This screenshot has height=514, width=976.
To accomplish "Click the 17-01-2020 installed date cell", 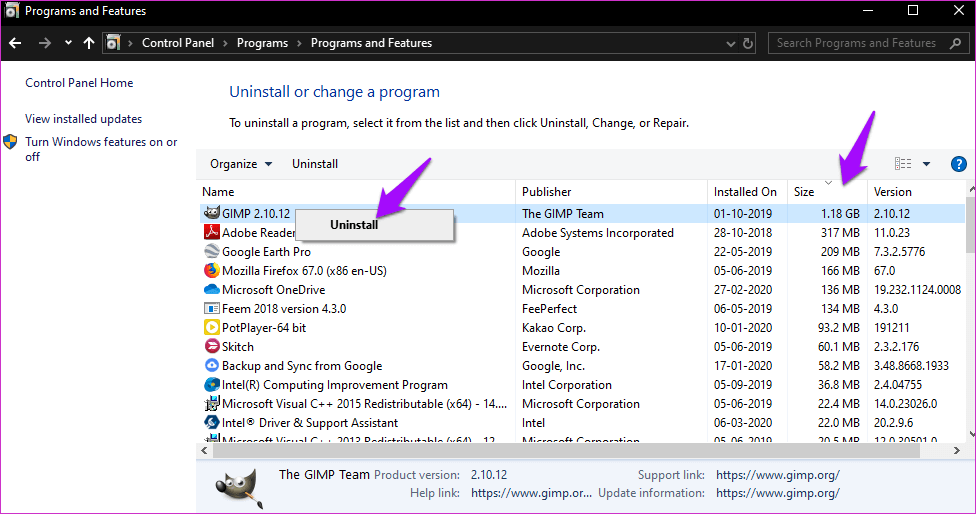I will [743, 366].
